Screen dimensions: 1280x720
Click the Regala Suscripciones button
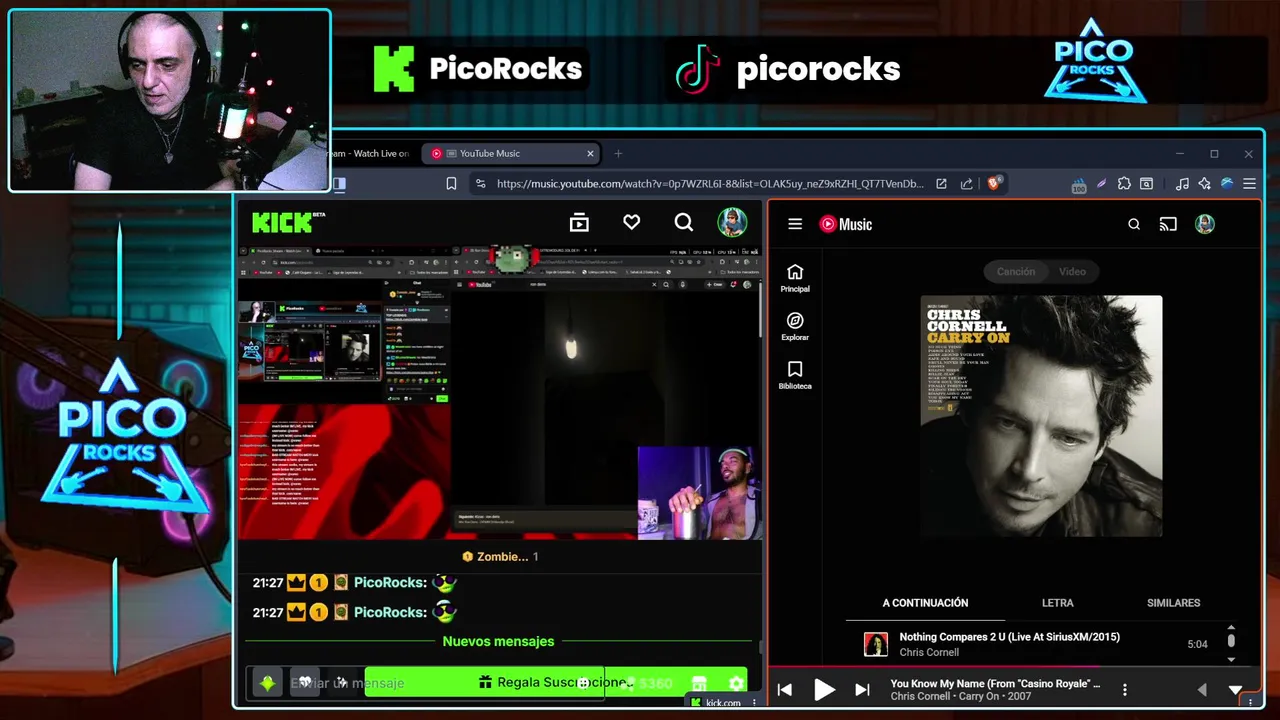point(556,682)
